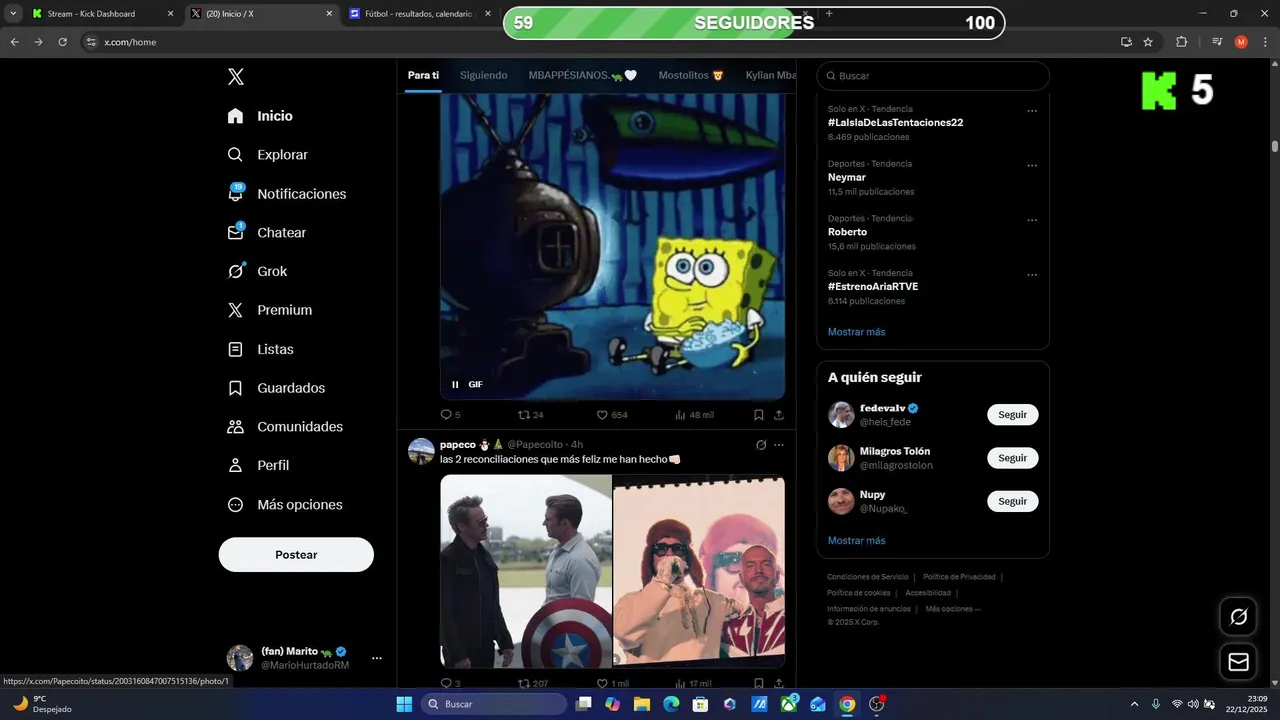
Task: Open Stream - Kick Dashboard browser tab
Action: [100, 14]
